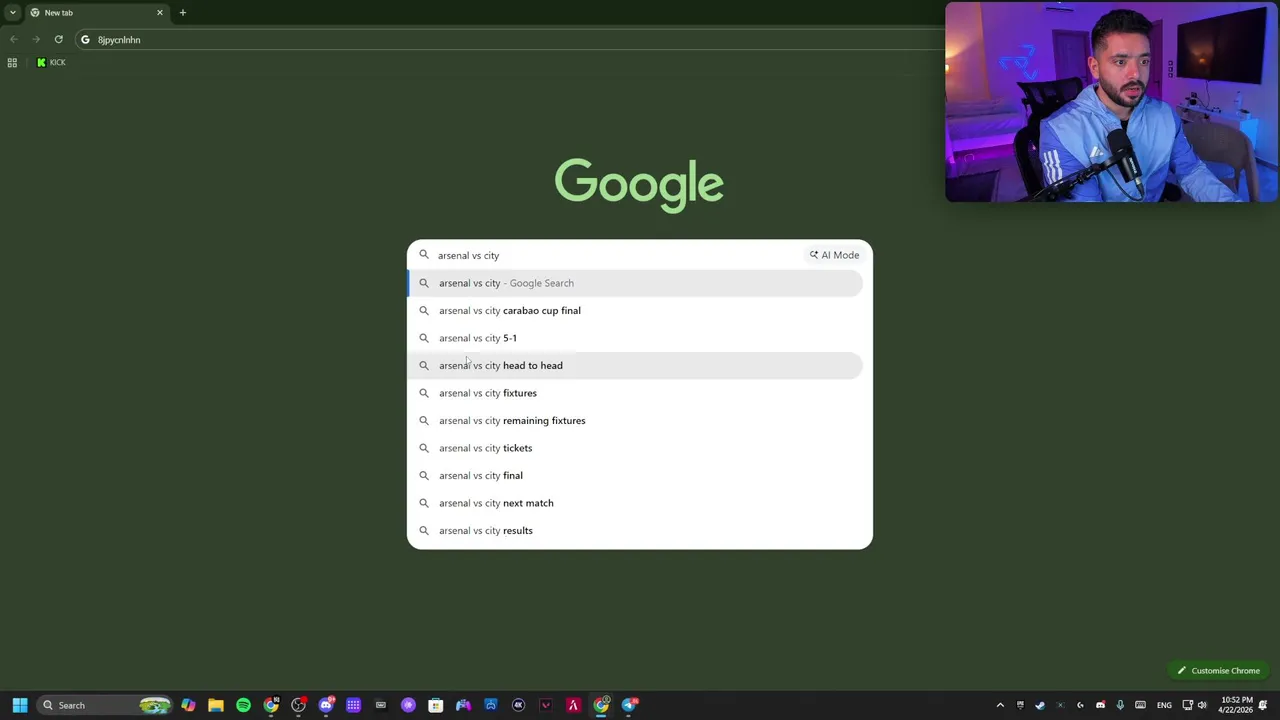Image resolution: width=1280 pixels, height=720 pixels.
Task: Open Copilot from the taskbar
Action: tap(188, 705)
